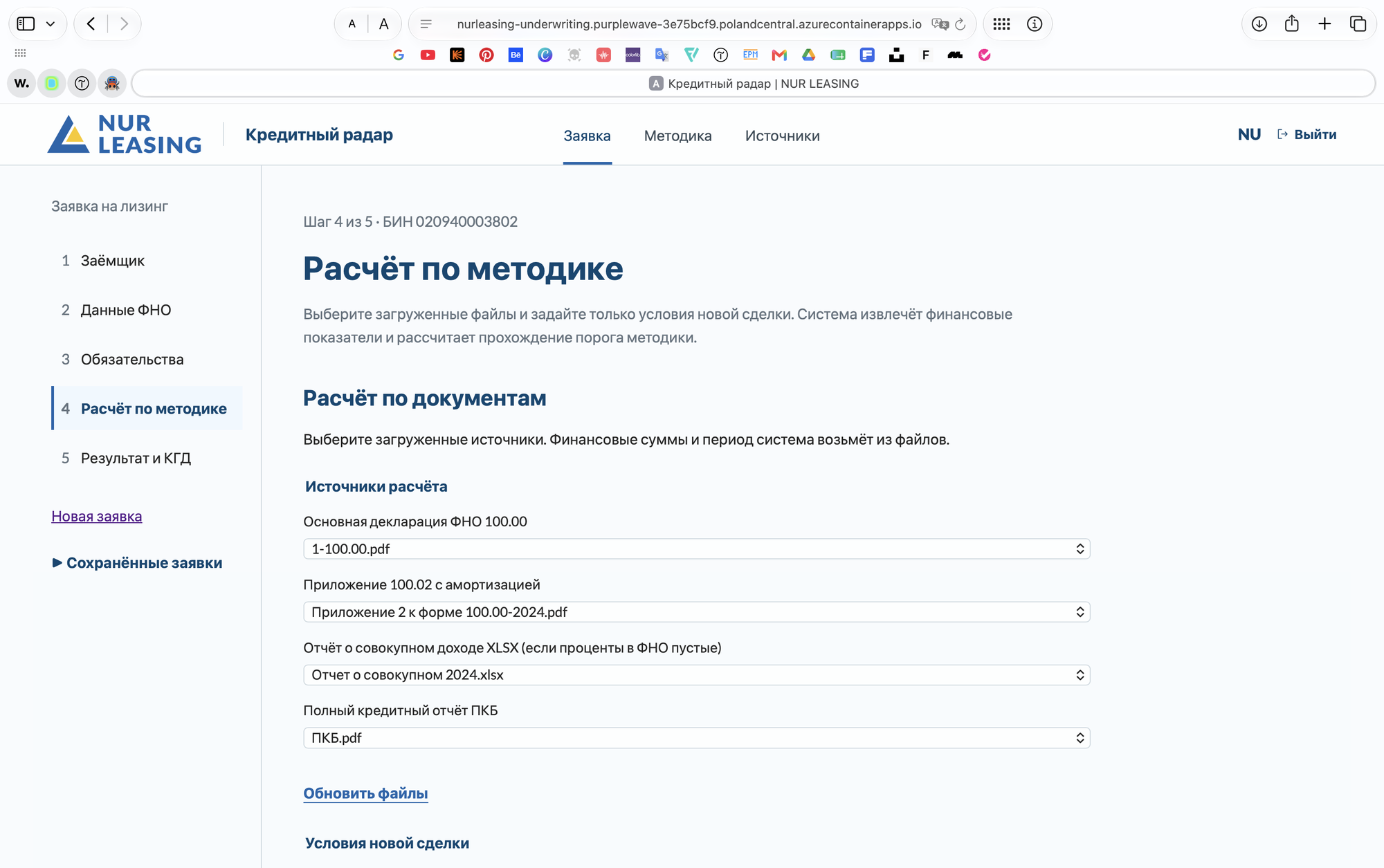Show tab overview icon
The width and height of the screenshot is (1384, 868).
click(x=1358, y=24)
